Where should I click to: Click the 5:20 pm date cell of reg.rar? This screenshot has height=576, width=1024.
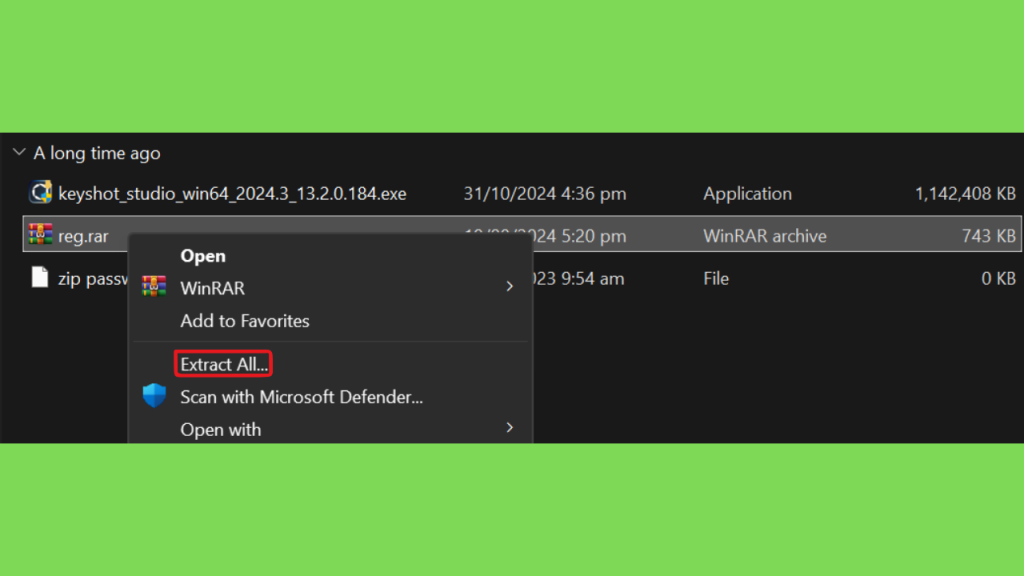point(579,236)
